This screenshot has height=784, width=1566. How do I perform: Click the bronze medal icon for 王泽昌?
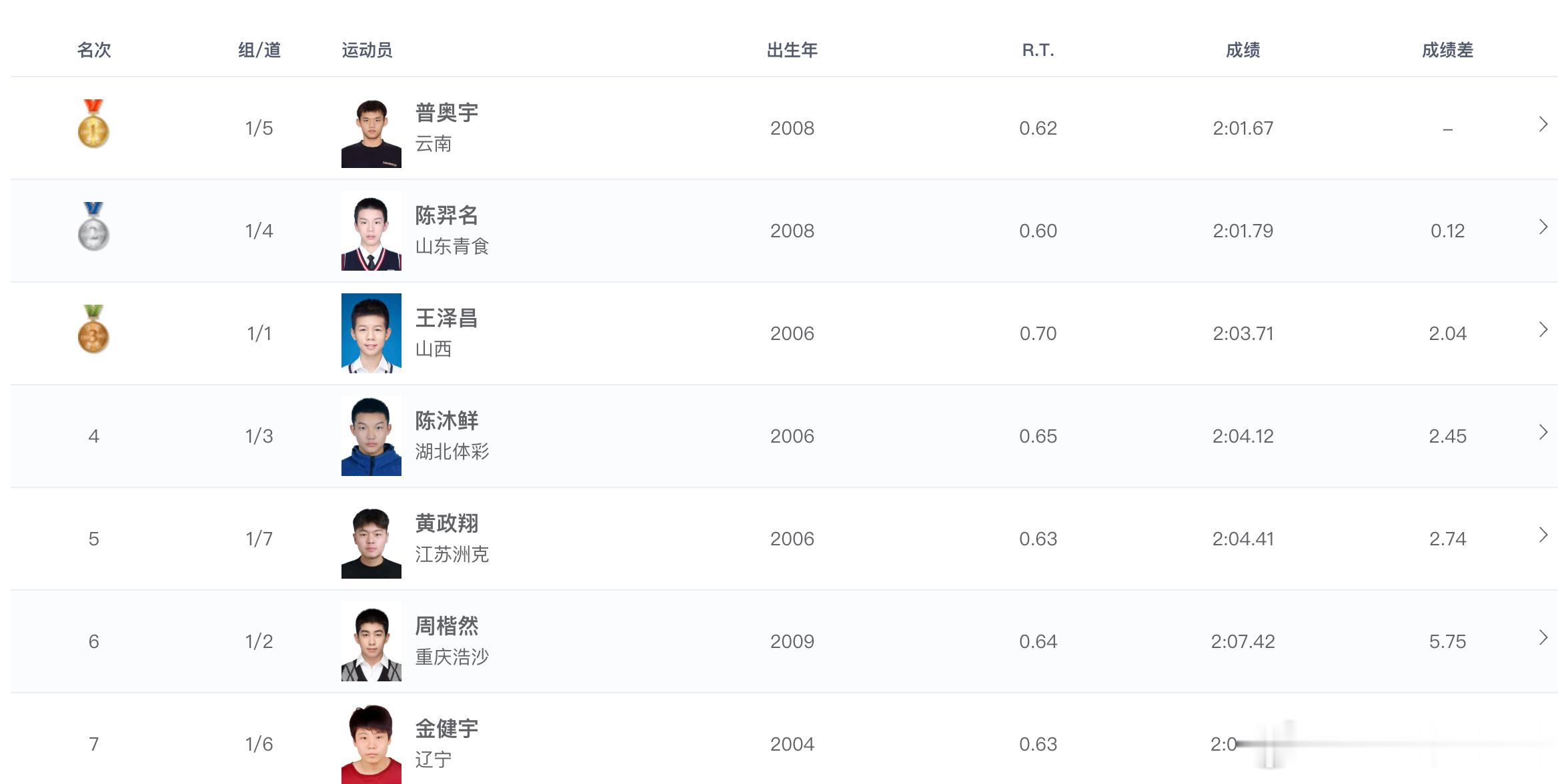click(93, 329)
